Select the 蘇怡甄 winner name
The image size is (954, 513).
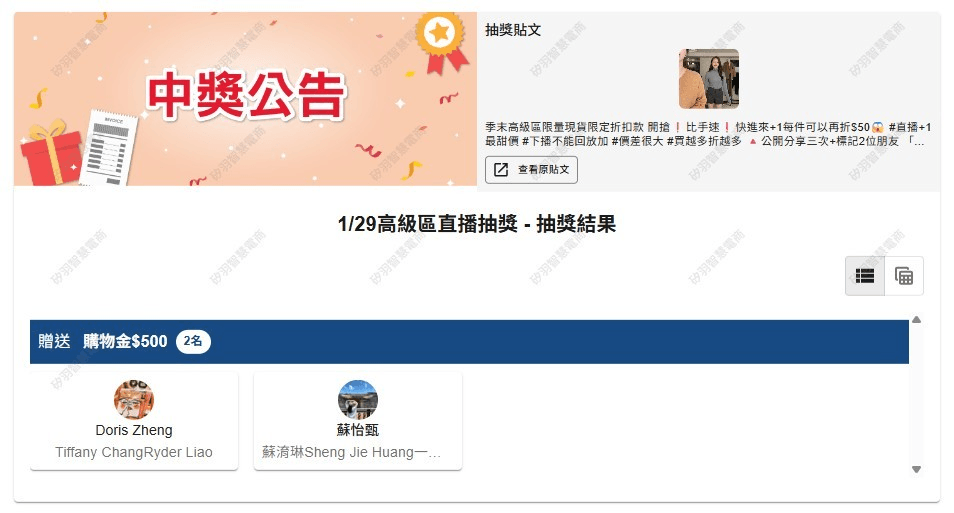click(358, 430)
